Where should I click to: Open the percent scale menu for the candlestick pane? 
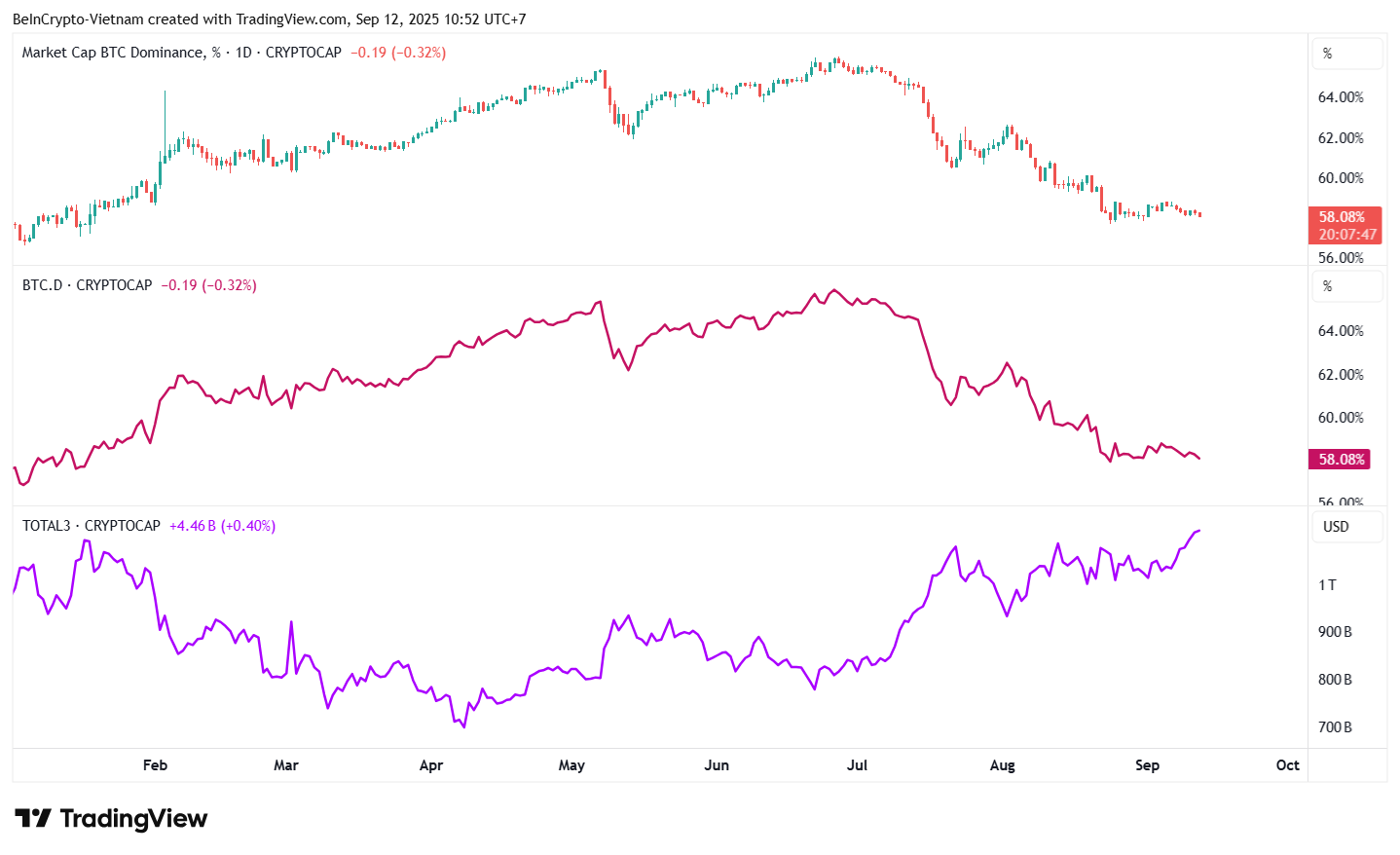[1346, 54]
